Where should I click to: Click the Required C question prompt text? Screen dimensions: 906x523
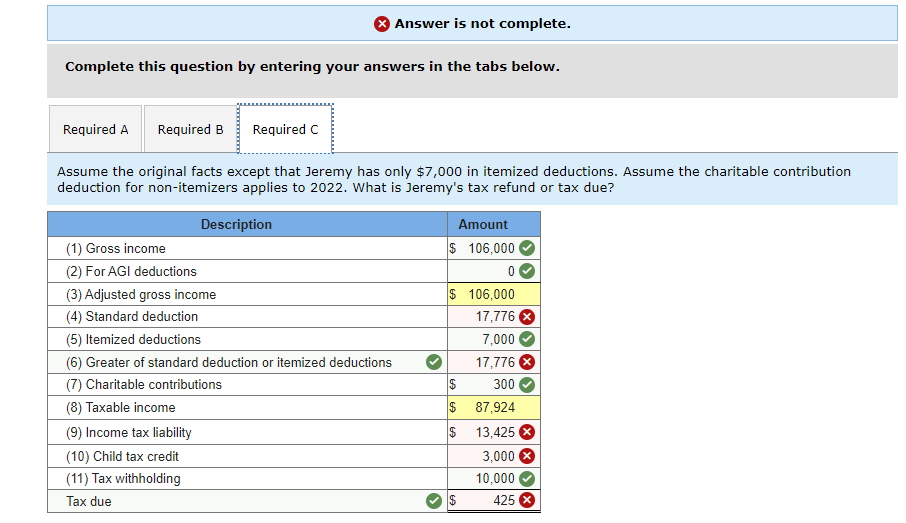(454, 179)
